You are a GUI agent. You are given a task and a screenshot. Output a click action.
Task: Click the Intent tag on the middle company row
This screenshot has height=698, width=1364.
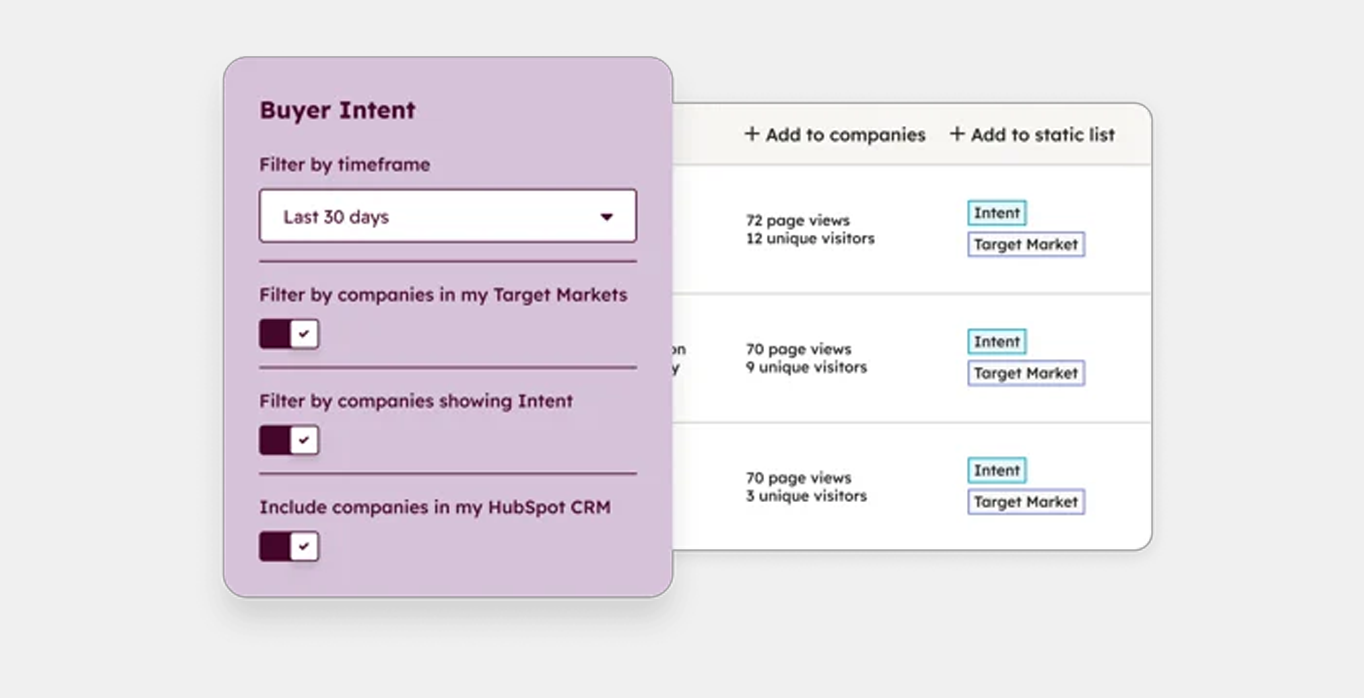point(996,341)
